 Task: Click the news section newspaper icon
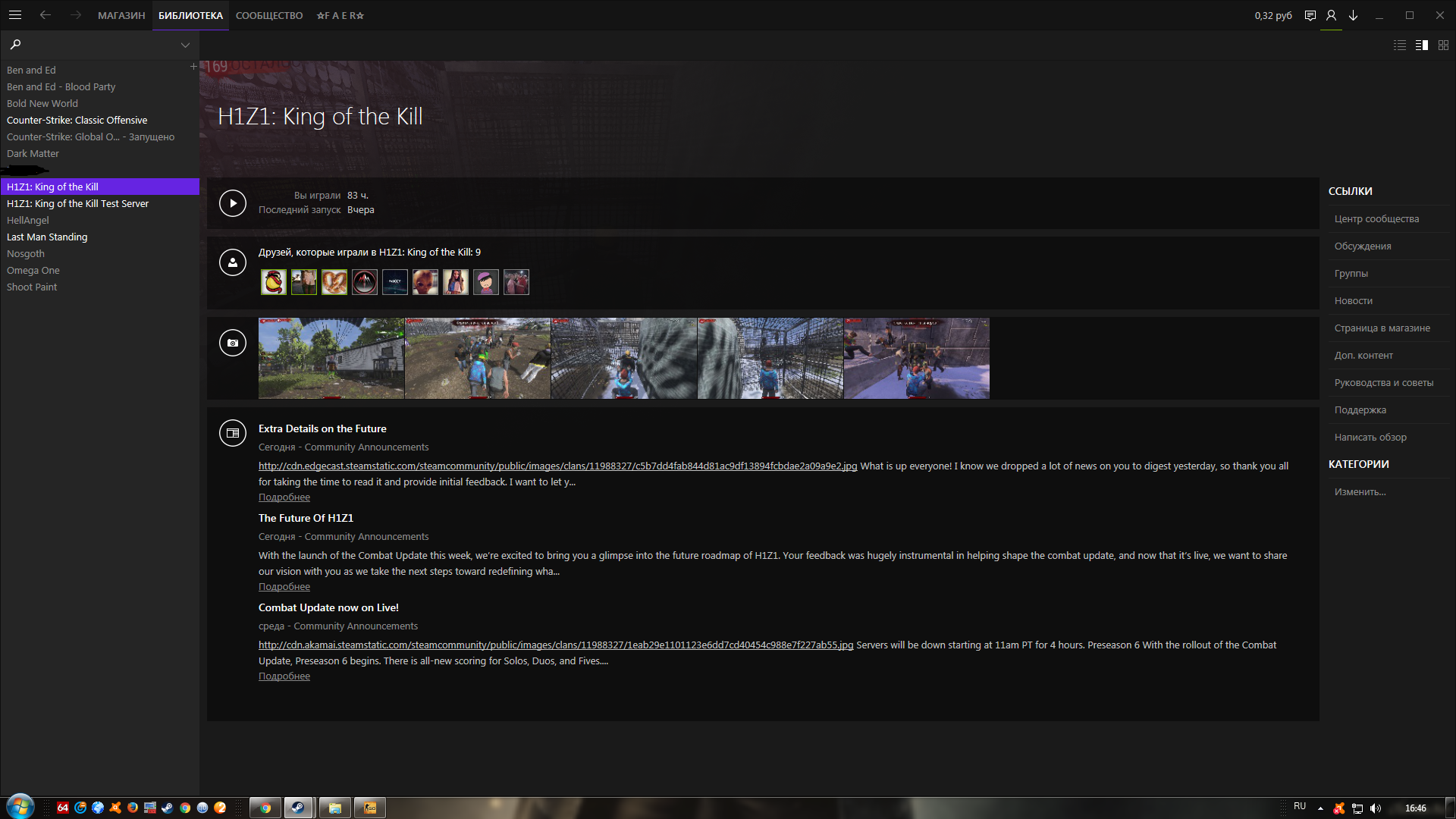pyautogui.click(x=233, y=433)
